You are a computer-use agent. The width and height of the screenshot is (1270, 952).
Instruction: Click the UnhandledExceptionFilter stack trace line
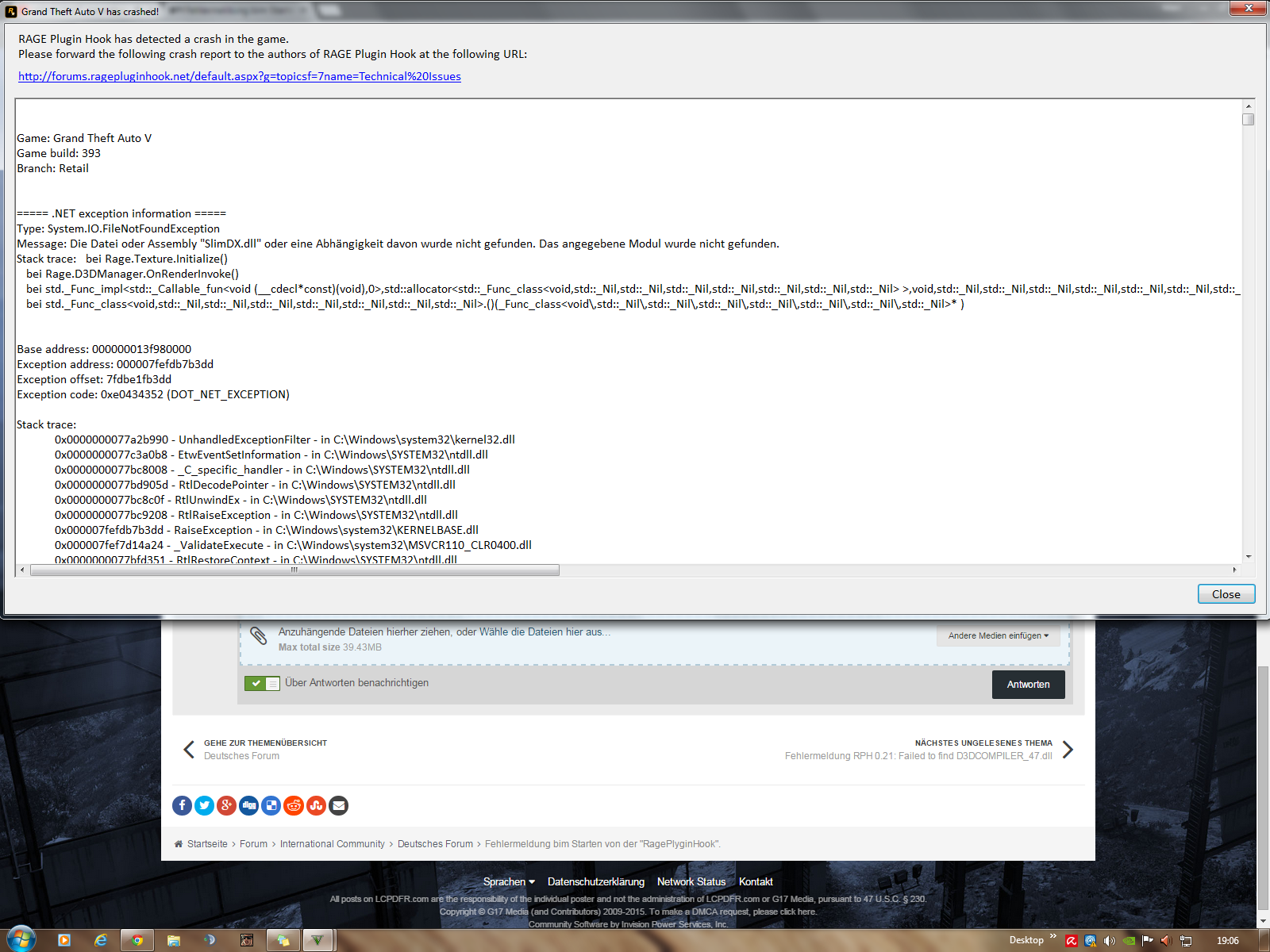[x=285, y=440]
